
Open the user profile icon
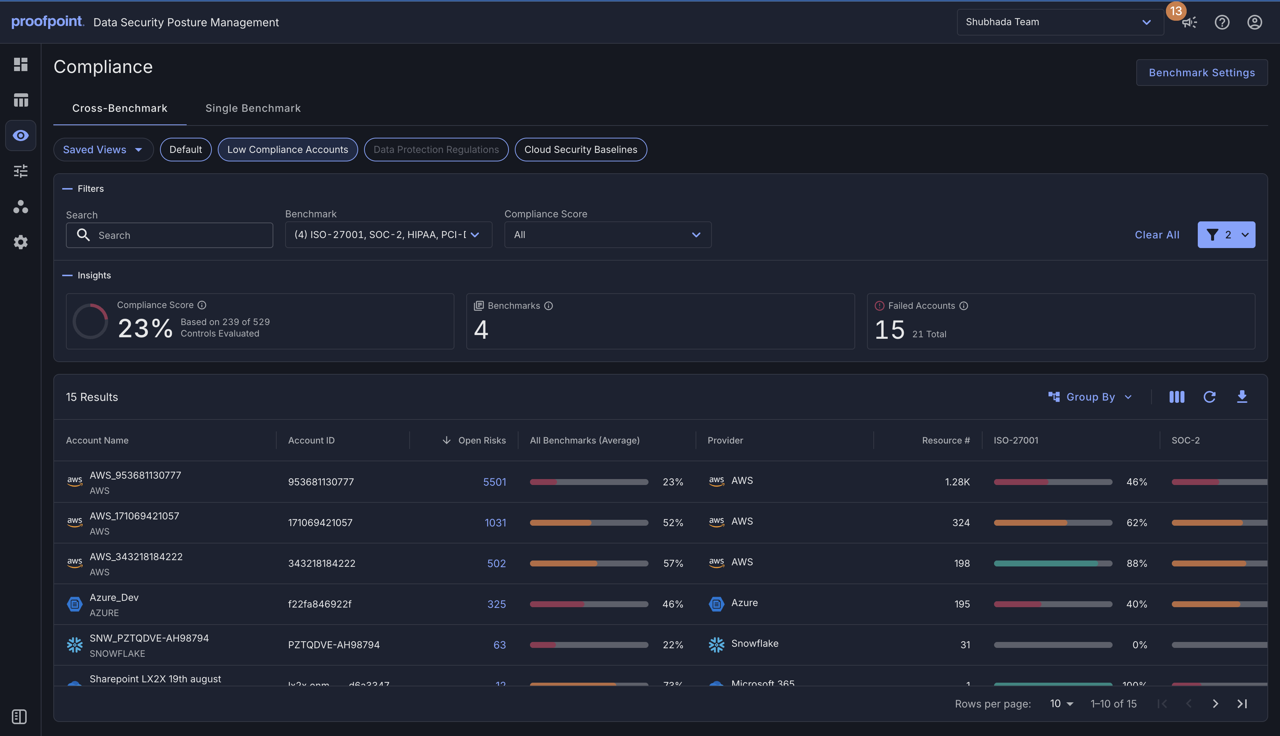(x=1254, y=22)
